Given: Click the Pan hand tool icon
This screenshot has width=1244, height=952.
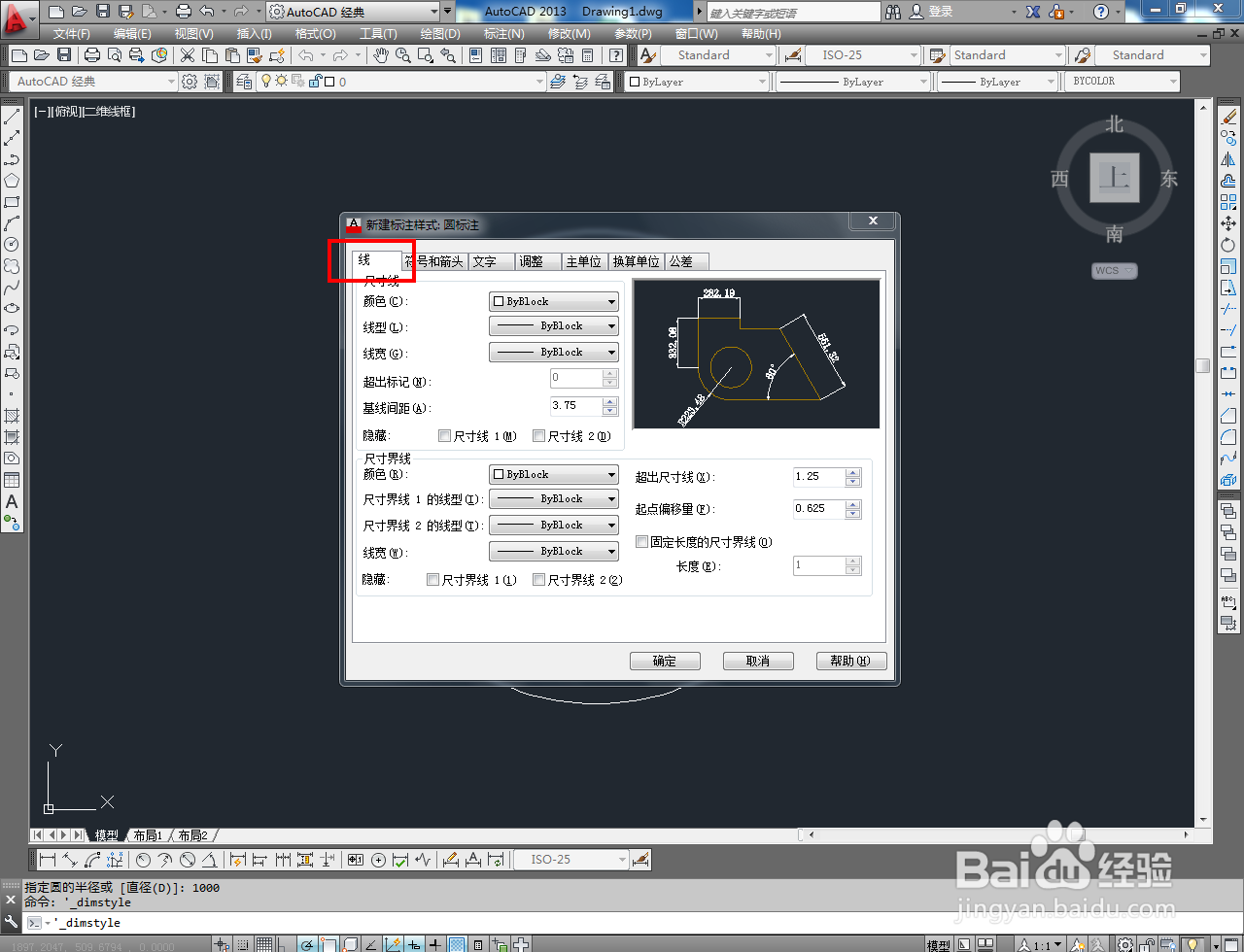Looking at the screenshot, I should [381, 55].
